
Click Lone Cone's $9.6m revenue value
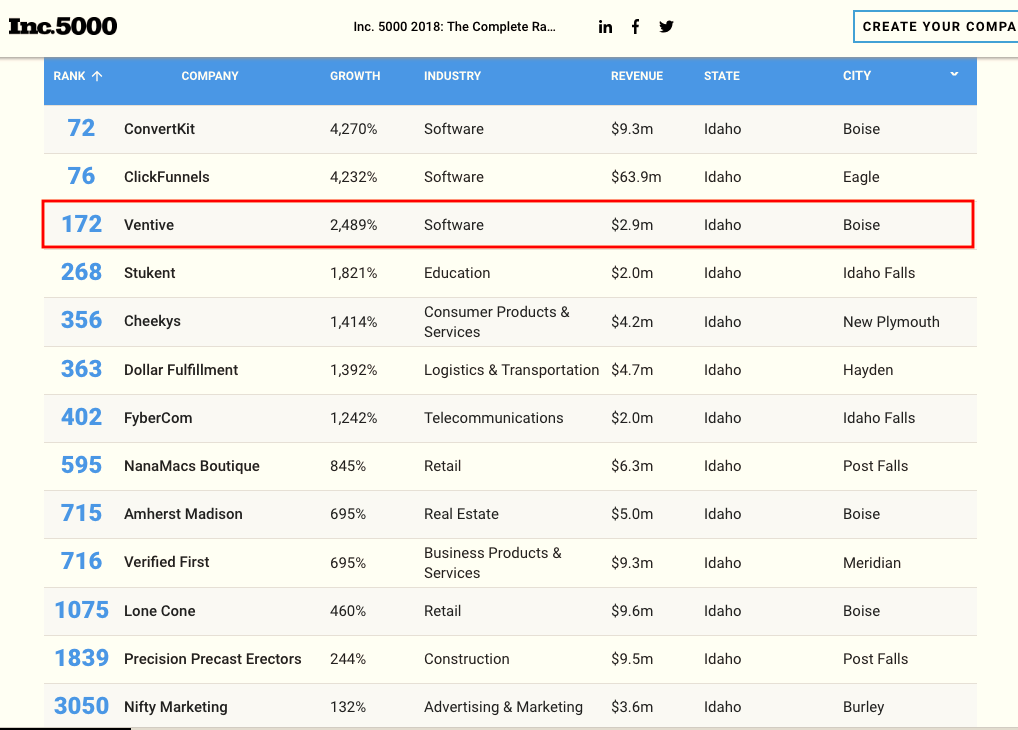(632, 610)
